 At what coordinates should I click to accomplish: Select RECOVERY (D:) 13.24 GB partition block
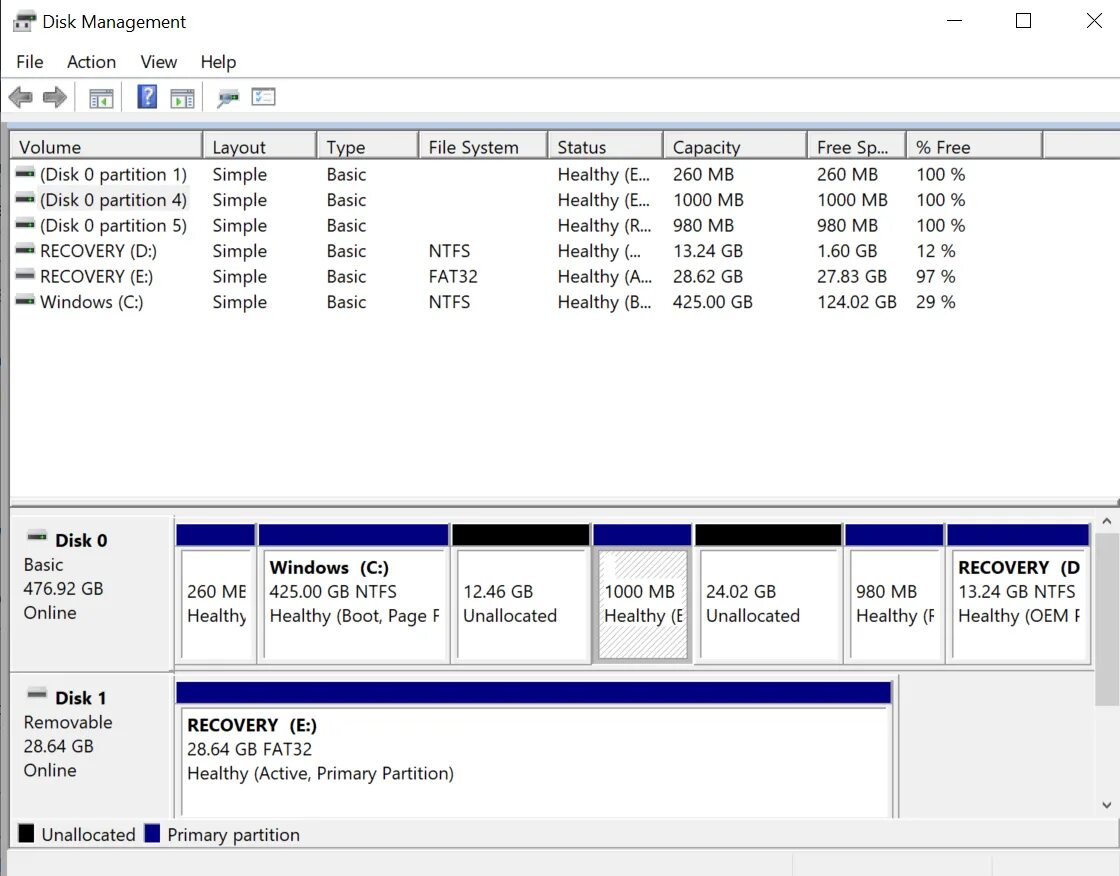1019,593
